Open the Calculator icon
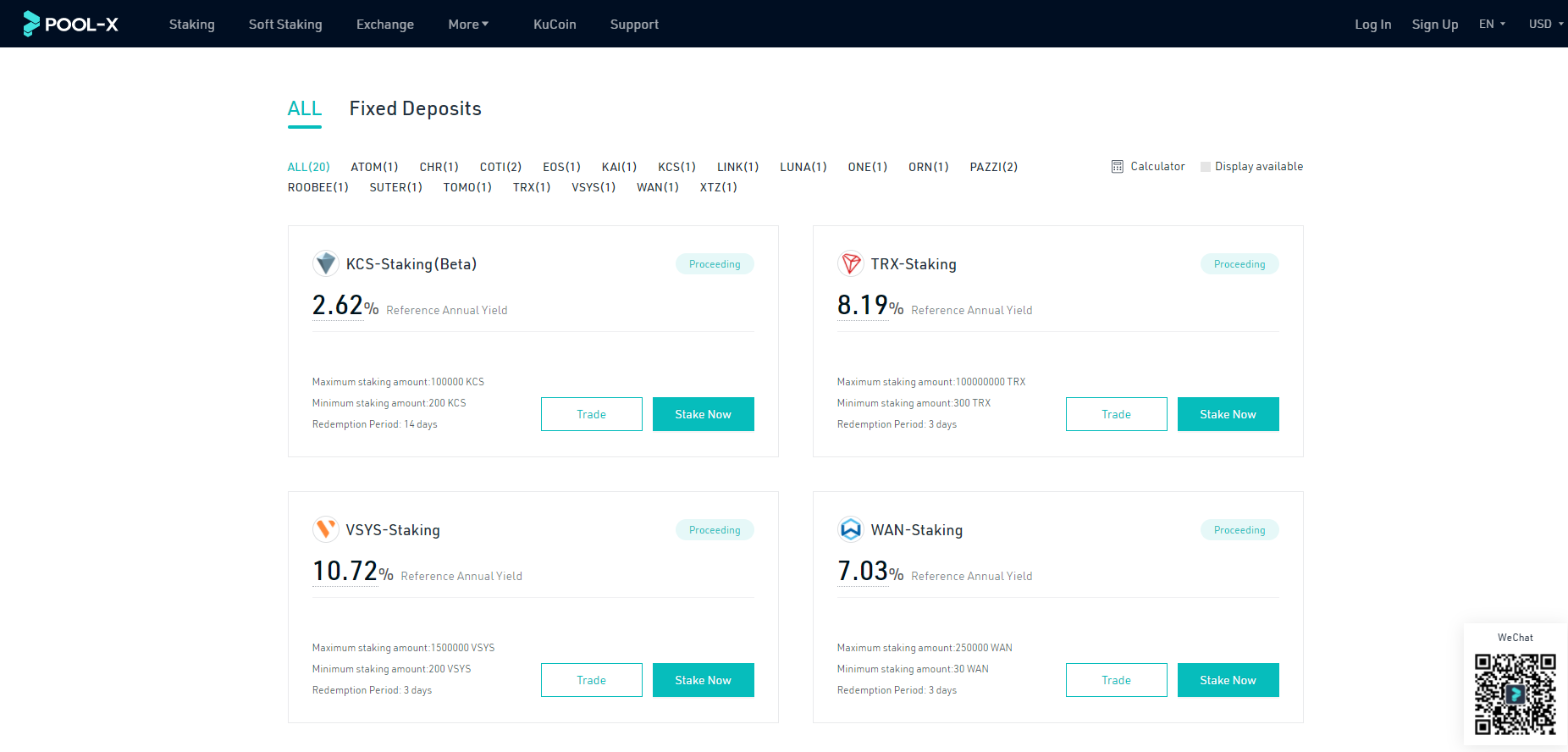The height and width of the screenshot is (752, 1568). point(1118,167)
